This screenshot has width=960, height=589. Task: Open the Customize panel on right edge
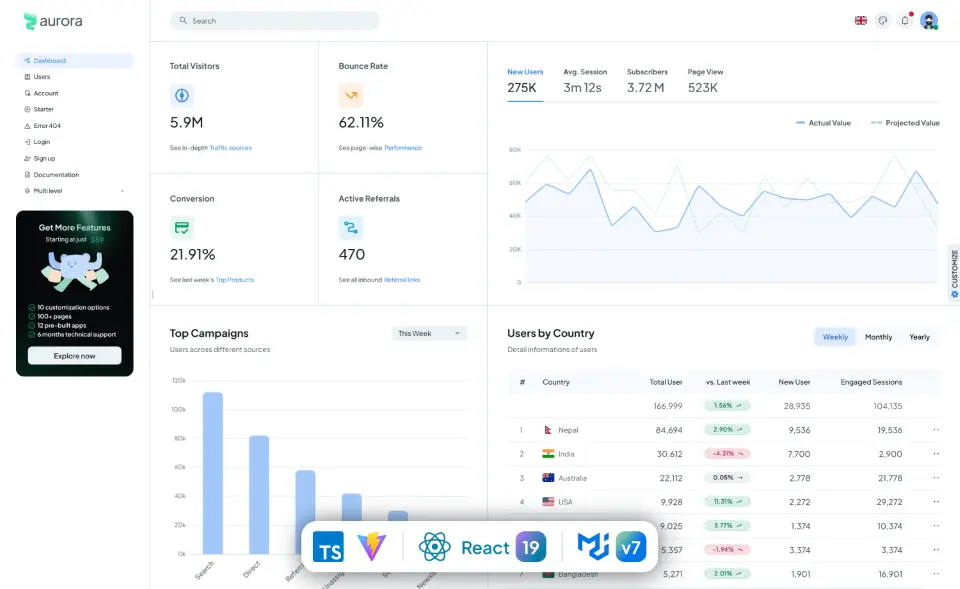tap(954, 272)
